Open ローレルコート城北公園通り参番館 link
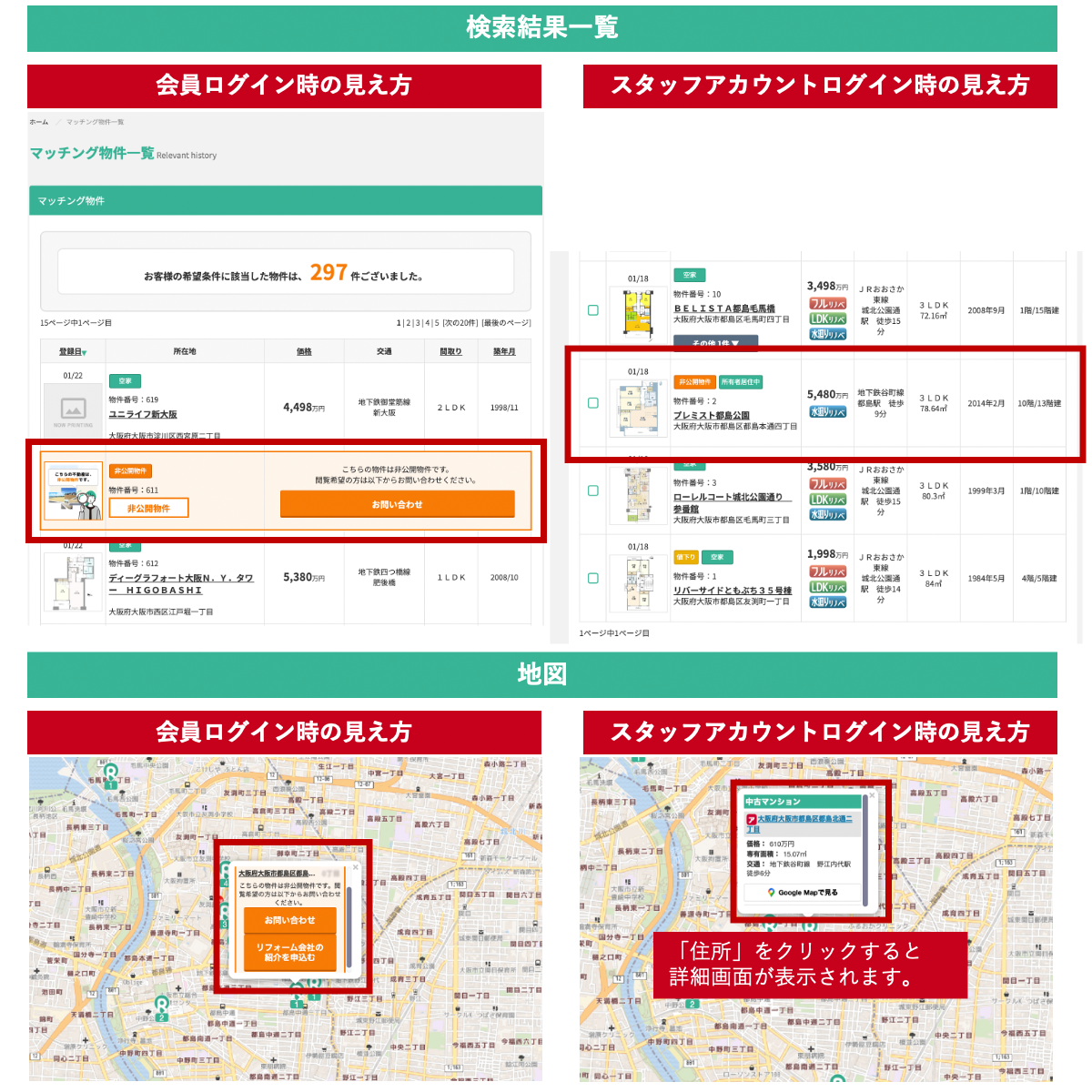Viewport: 1092px width, 1092px height. point(732,503)
